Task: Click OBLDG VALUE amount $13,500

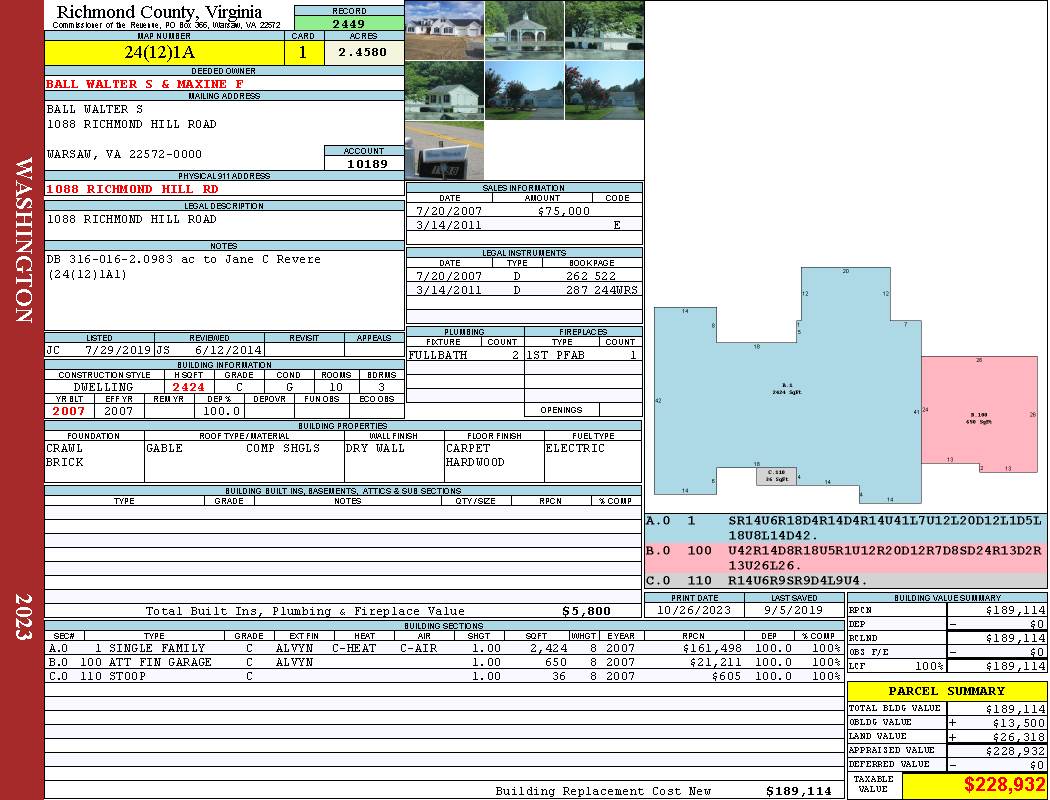Action: (1018, 722)
